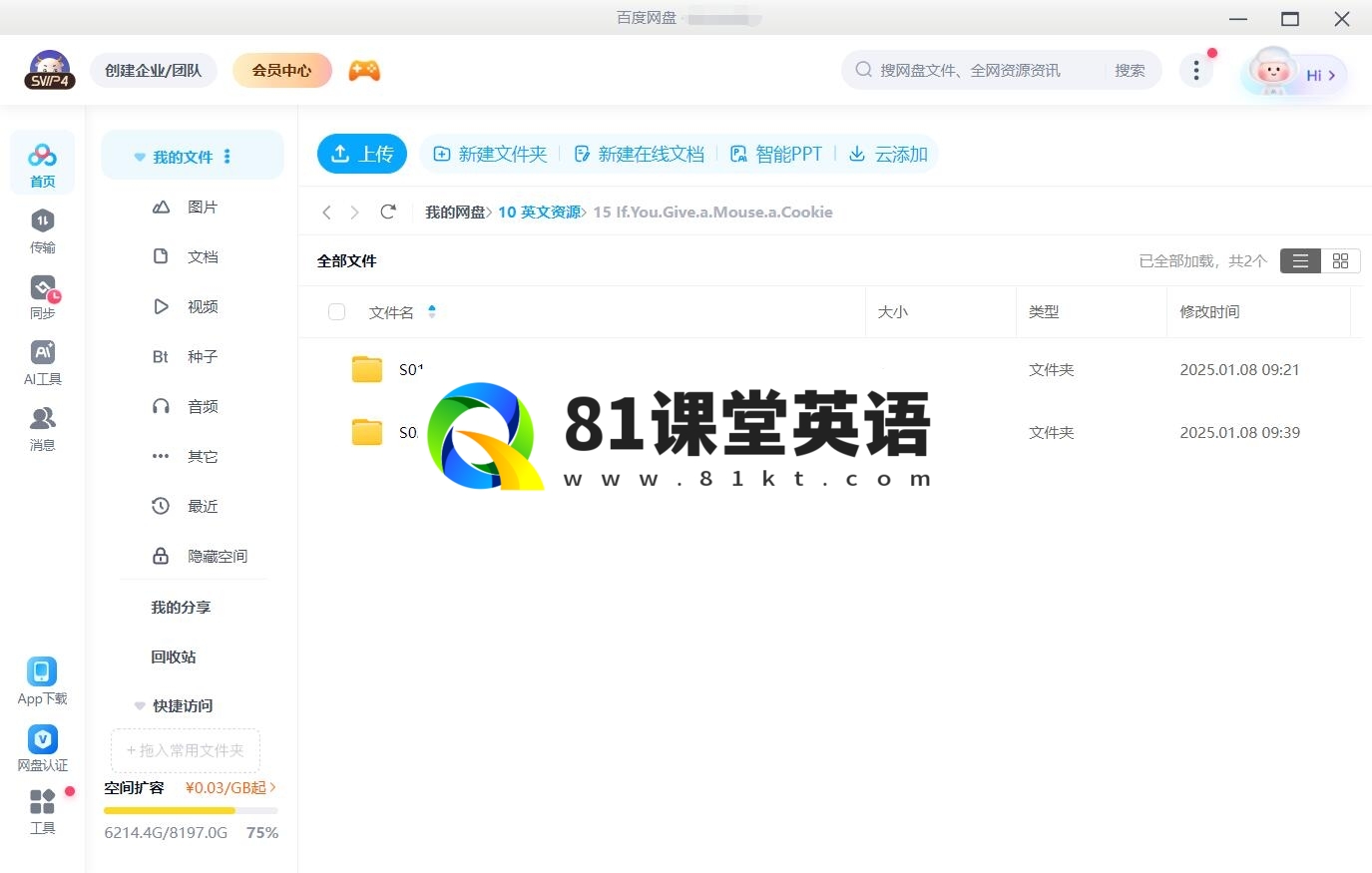The image size is (1372, 873).
Task: Sort by 类型 column header
Action: point(1044,311)
